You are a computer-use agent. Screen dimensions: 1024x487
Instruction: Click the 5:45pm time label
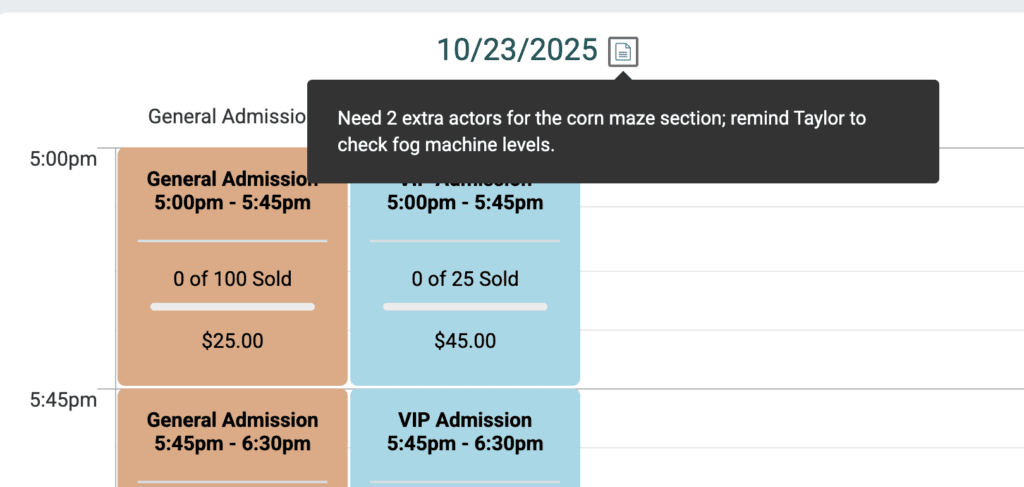pyautogui.click(x=63, y=400)
